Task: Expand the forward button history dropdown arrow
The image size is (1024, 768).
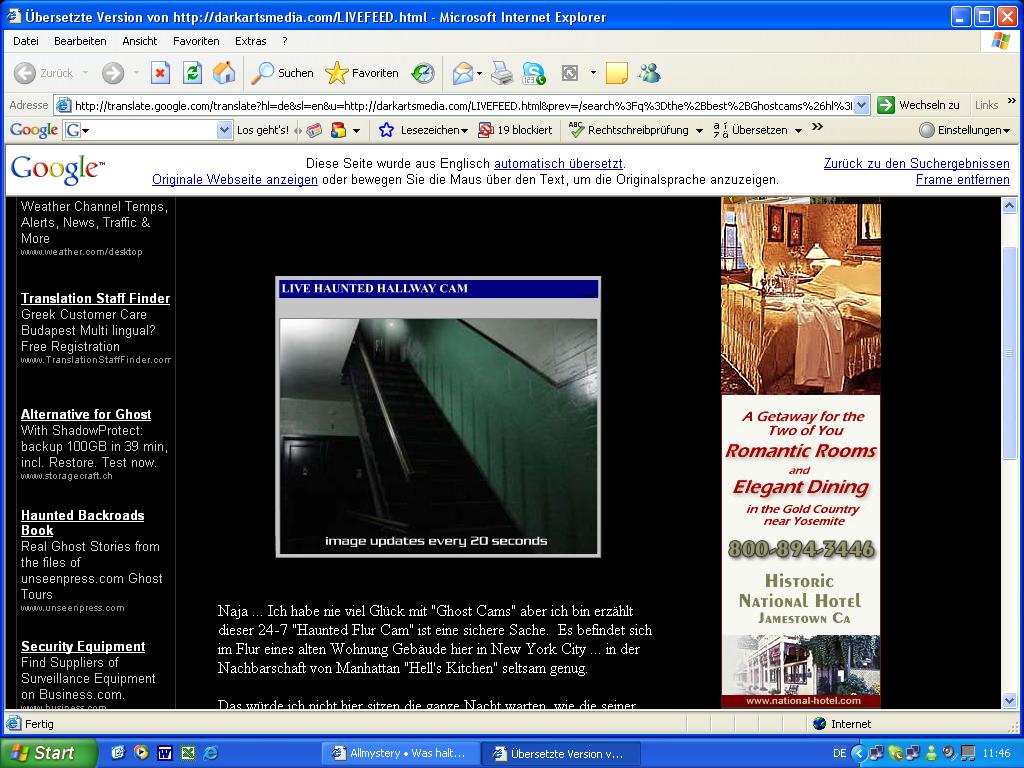Action: [x=136, y=73]
